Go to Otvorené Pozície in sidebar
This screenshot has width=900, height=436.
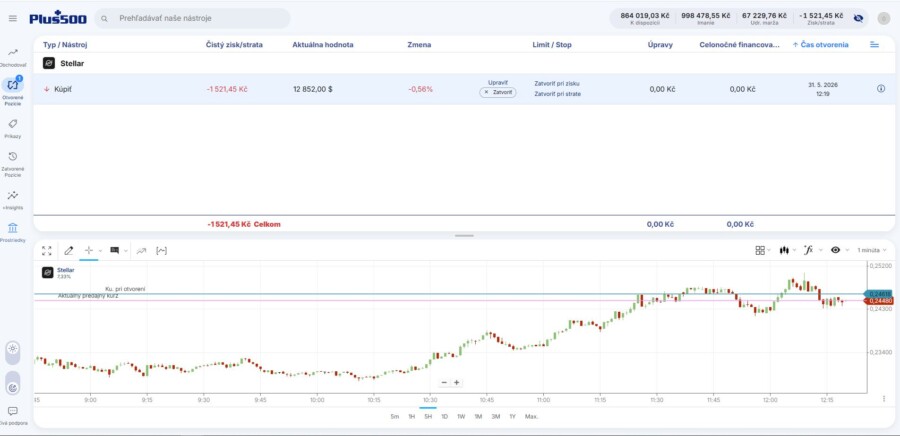click(x=13, y=92)
